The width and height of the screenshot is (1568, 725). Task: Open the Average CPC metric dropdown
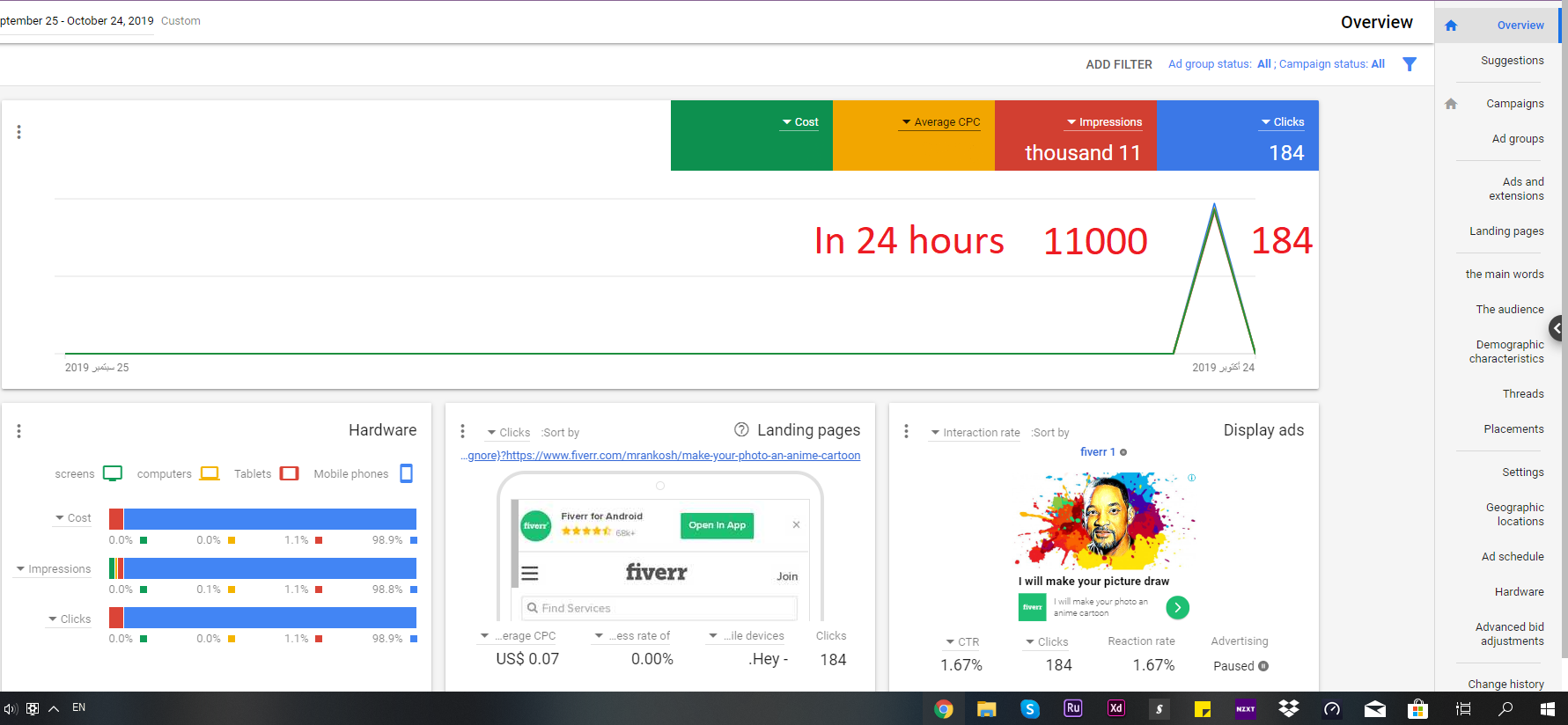tap(940, 122)
